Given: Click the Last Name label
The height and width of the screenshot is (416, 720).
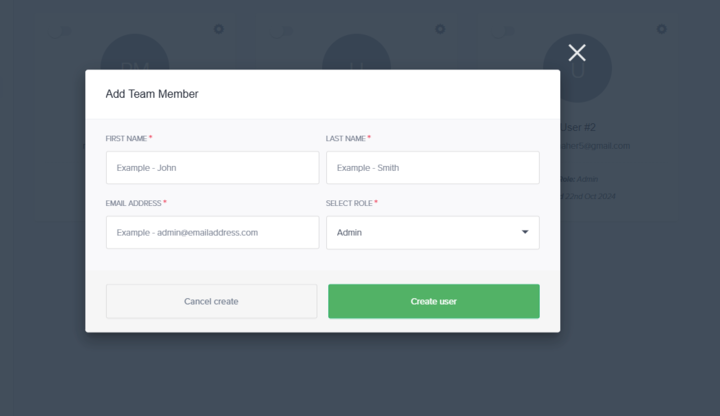Looking at the screenshot, I should [x=346, y=138].
